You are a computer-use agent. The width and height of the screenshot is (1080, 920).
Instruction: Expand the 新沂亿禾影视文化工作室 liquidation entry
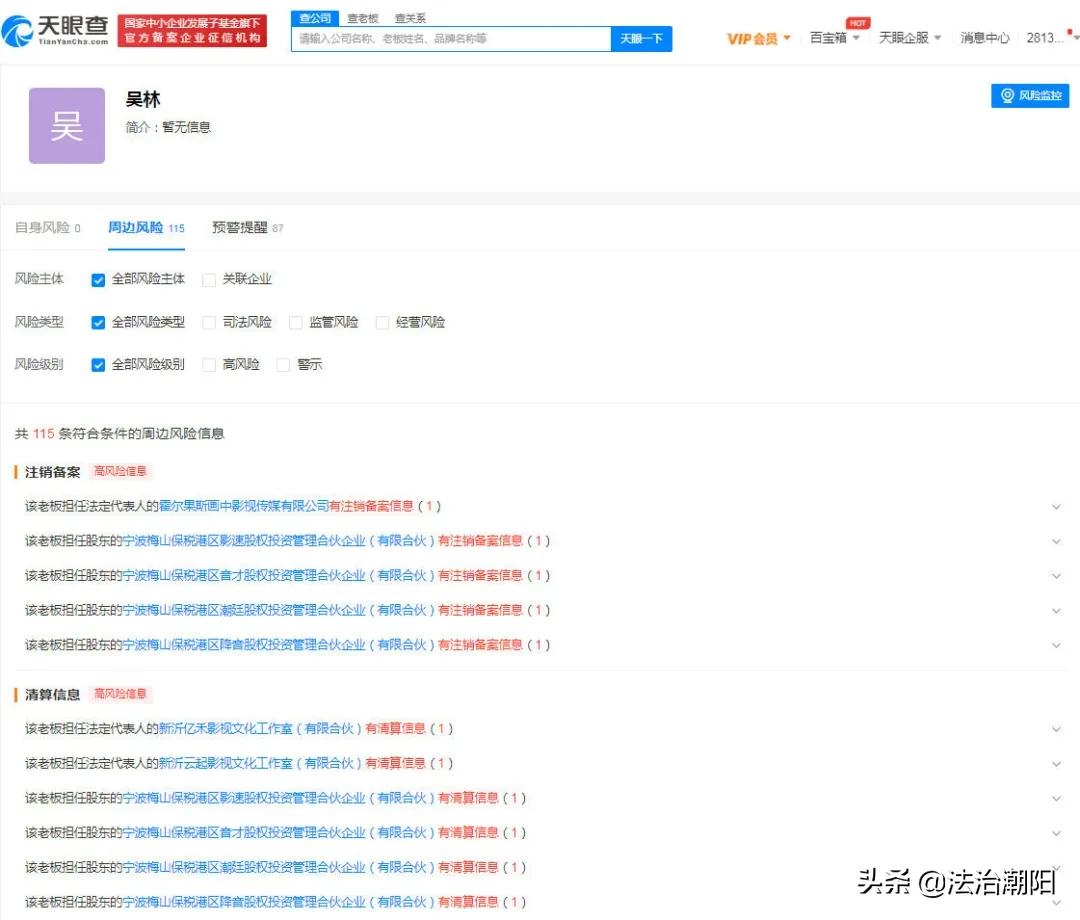click(x=1057, y=728)
